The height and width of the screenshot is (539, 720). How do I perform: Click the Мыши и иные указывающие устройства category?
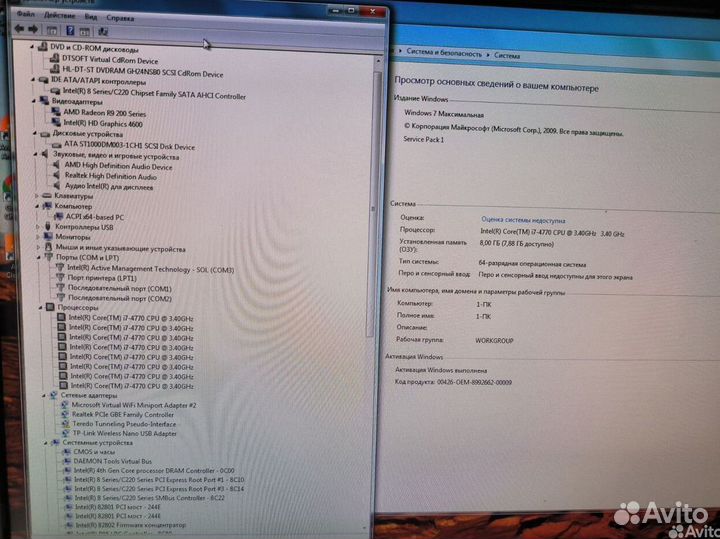tap(120, 248)
